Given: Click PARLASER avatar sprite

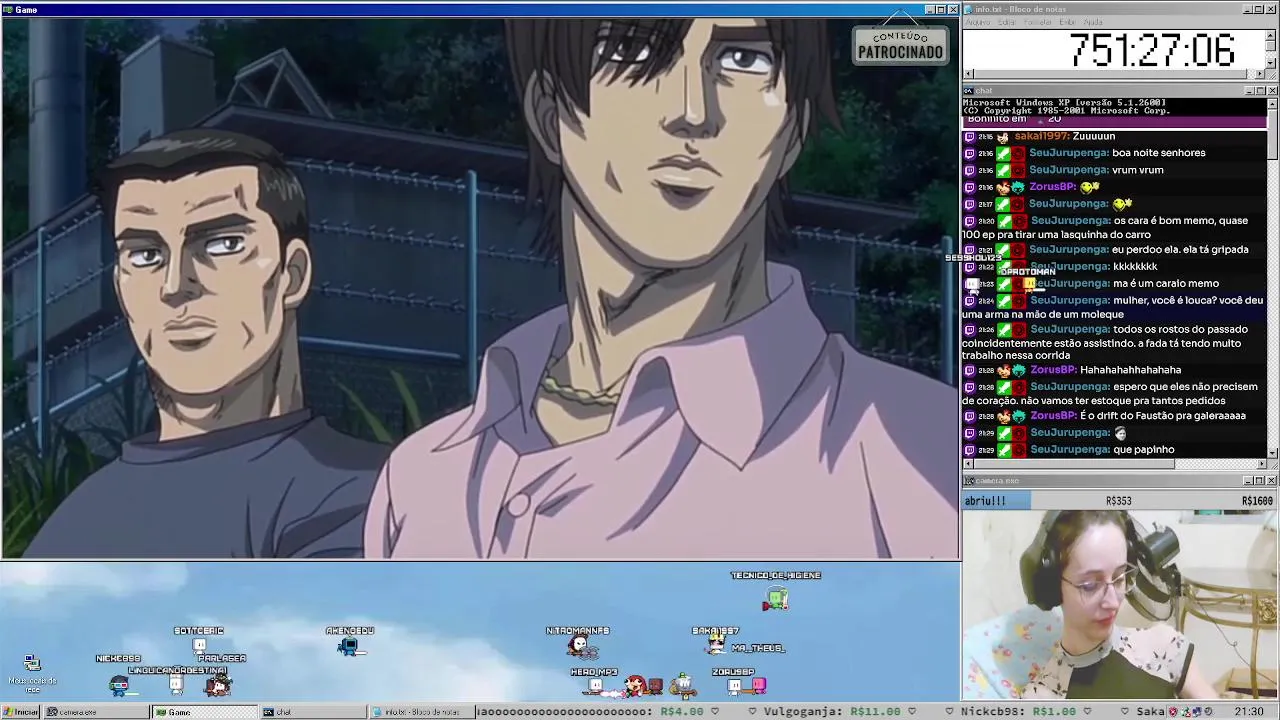Looking at the screenshot, I should click(x=219, y=685).
